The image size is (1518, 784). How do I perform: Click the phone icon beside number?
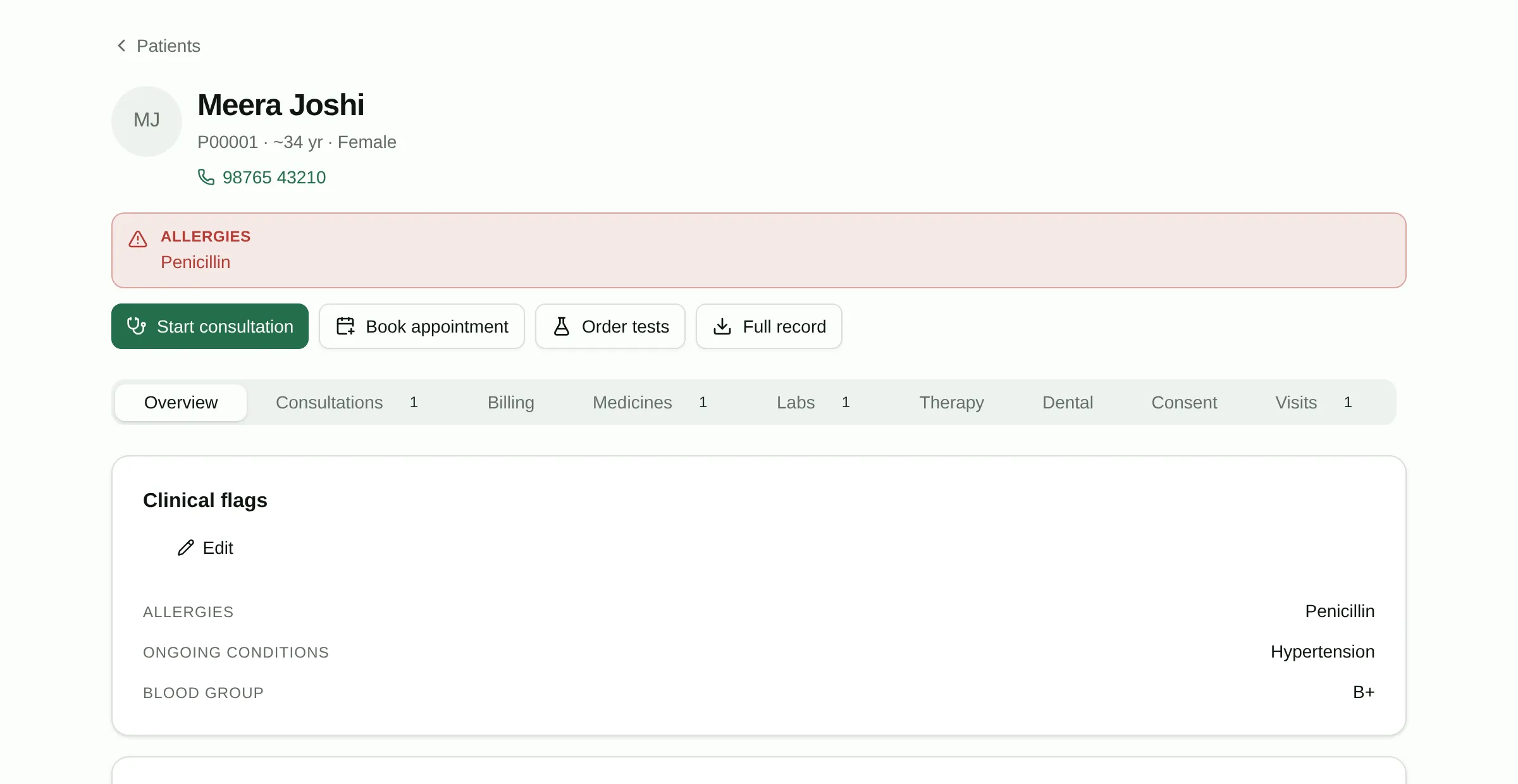(206, 177)
